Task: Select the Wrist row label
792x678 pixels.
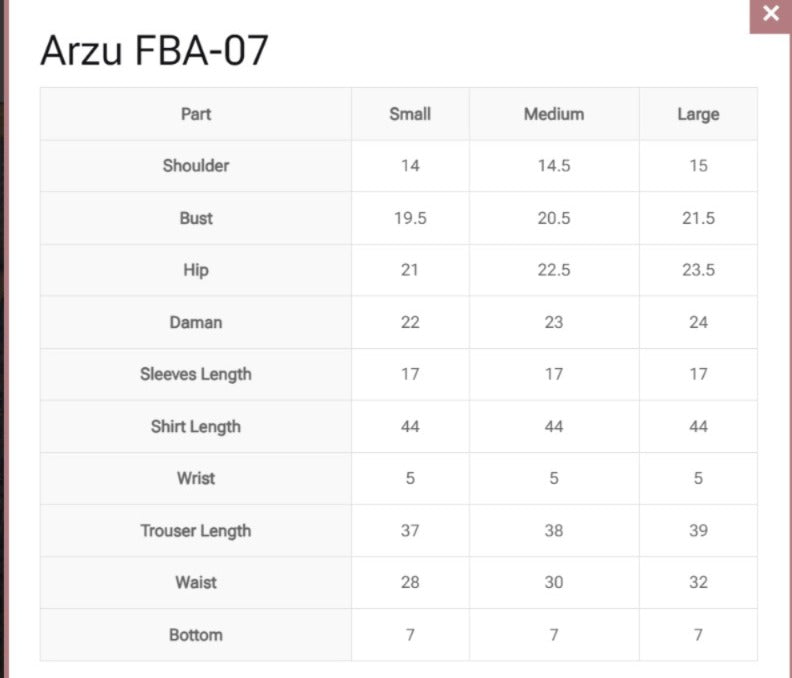Action: 196,478
